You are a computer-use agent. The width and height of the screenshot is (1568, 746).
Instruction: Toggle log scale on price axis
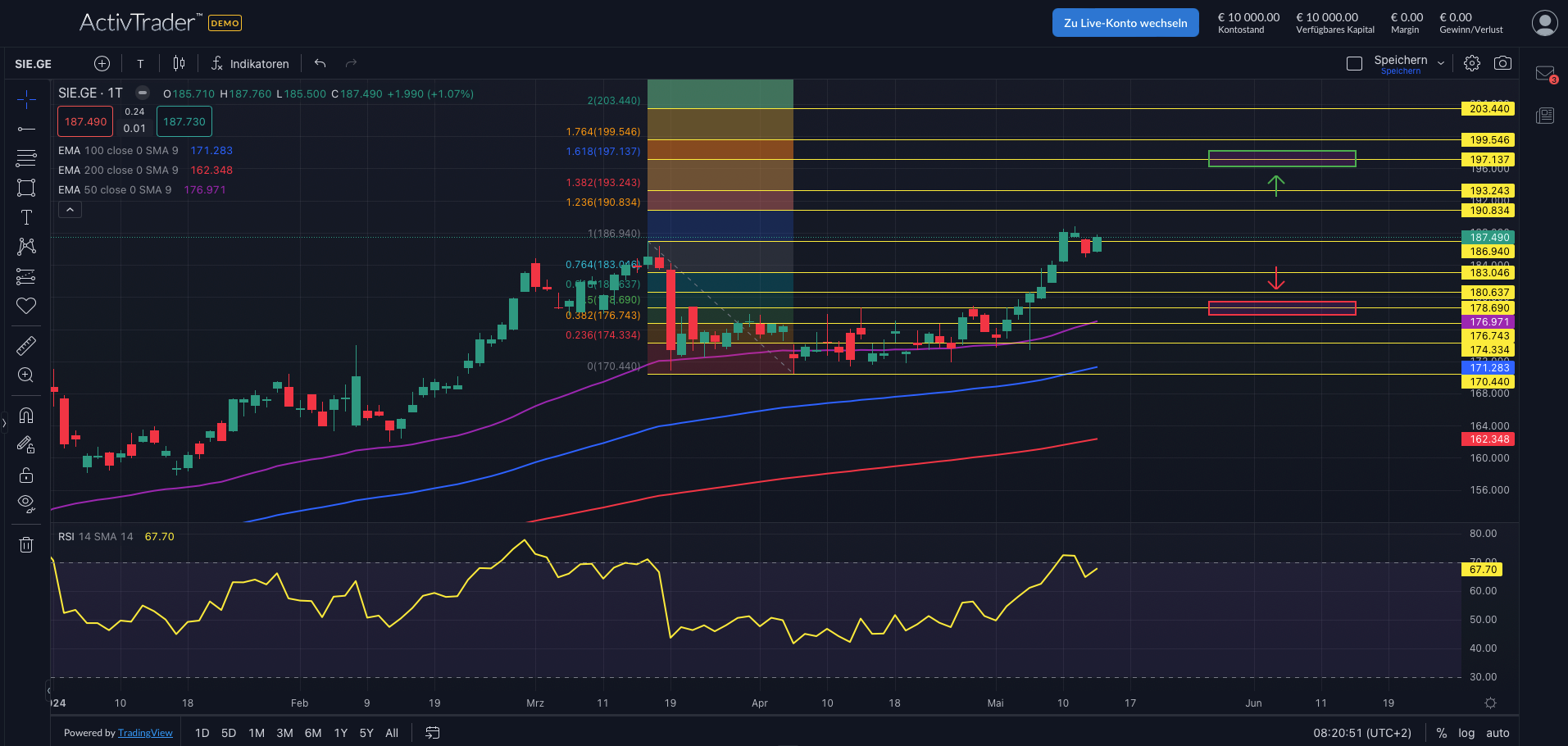coord(1466,733)
